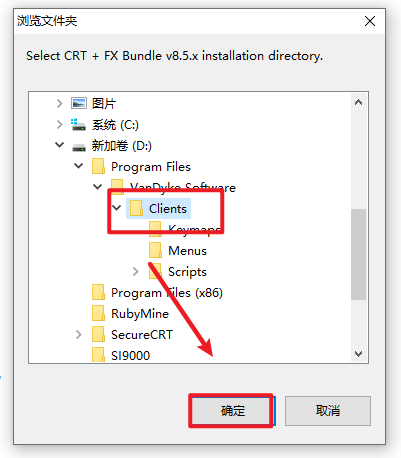
Task: Click the Program Files folder icon
Action: click(x=98, y=166)
